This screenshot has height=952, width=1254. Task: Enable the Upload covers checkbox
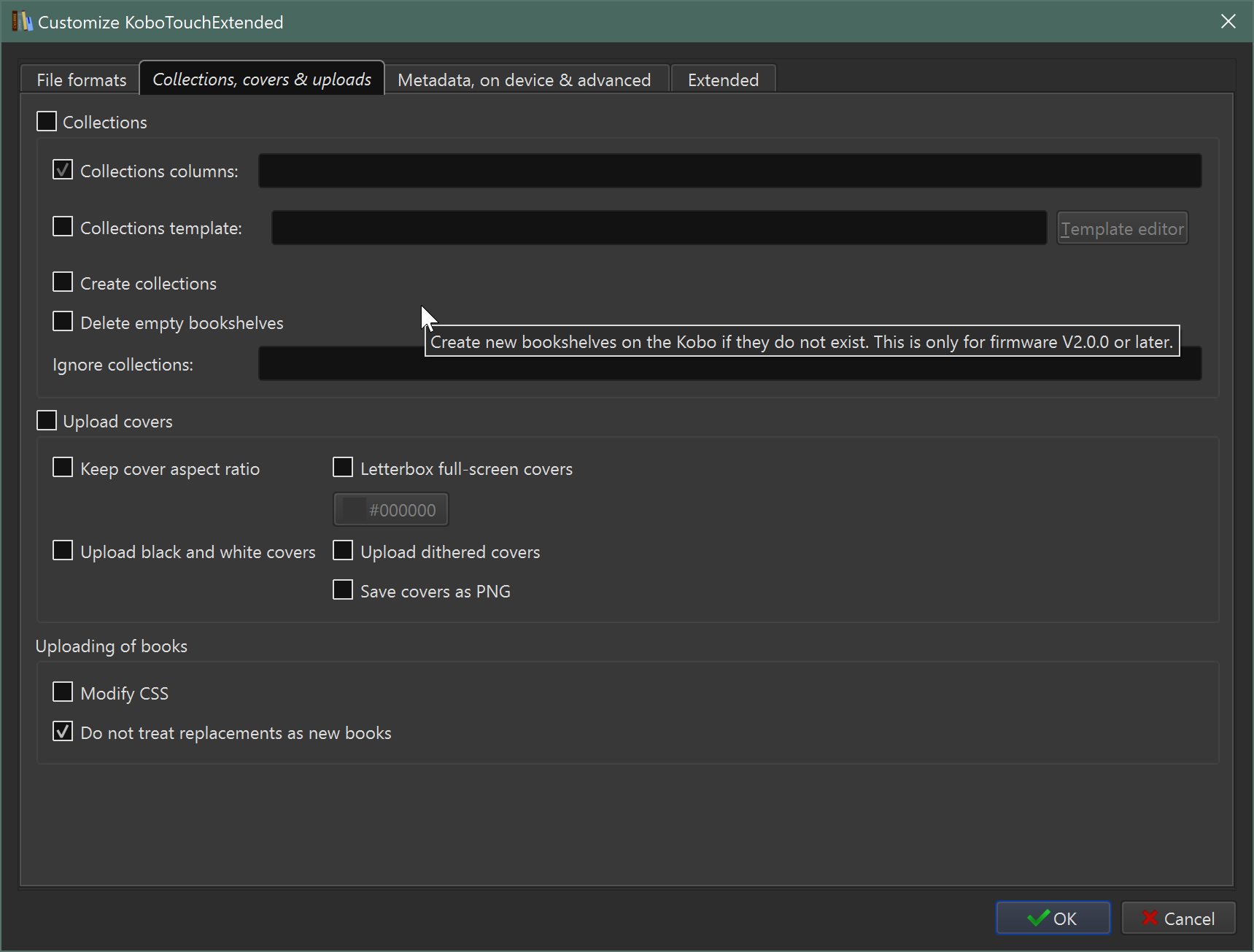[47, 420]
